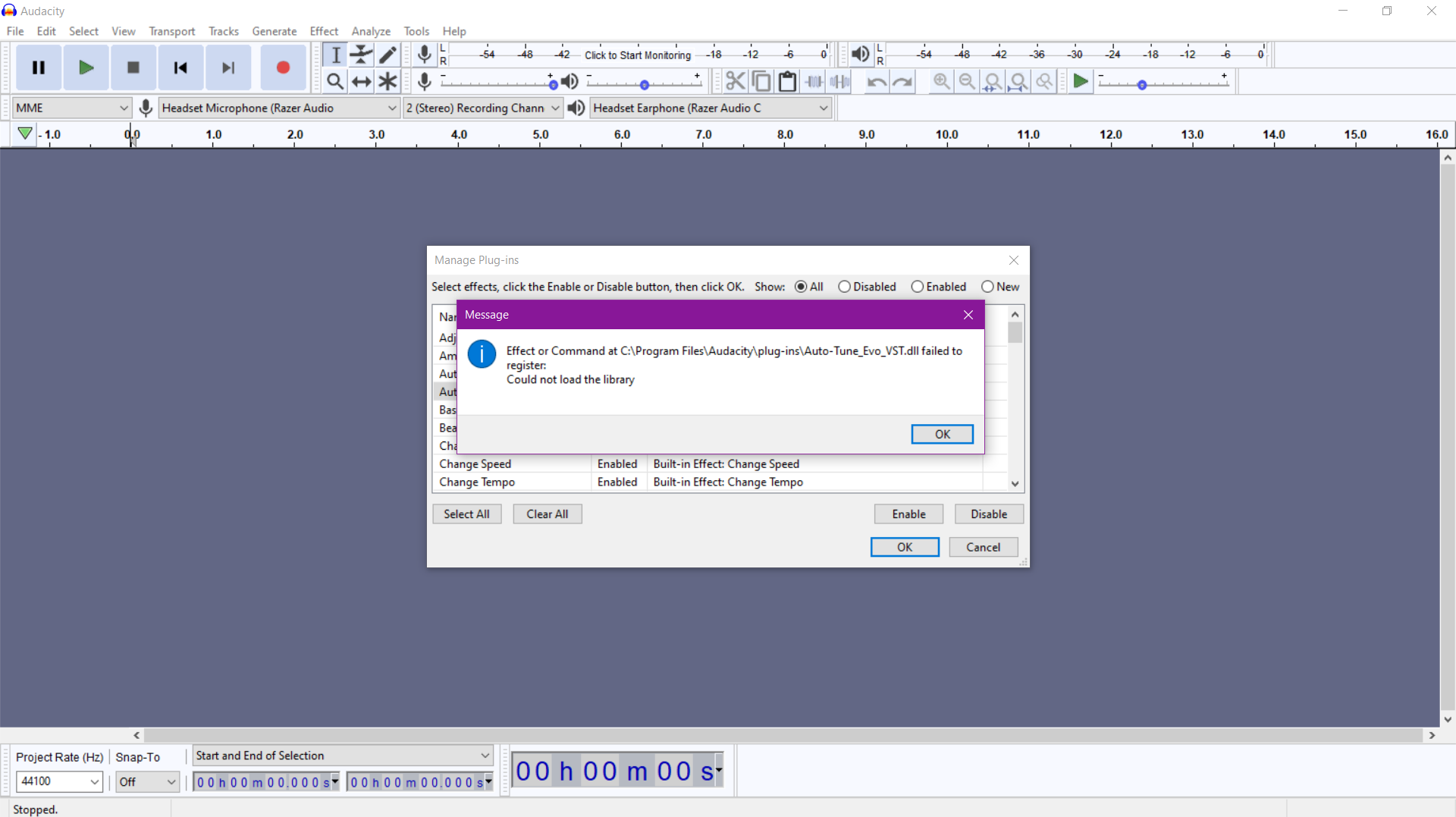
Task: Click Cancel in Manage Plug-ins
Action: (x=983, y=547)
